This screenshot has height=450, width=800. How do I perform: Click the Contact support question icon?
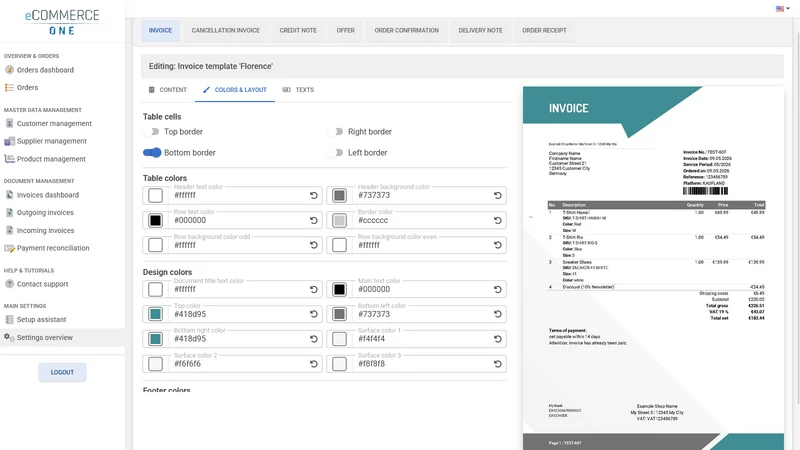(9, 284)
